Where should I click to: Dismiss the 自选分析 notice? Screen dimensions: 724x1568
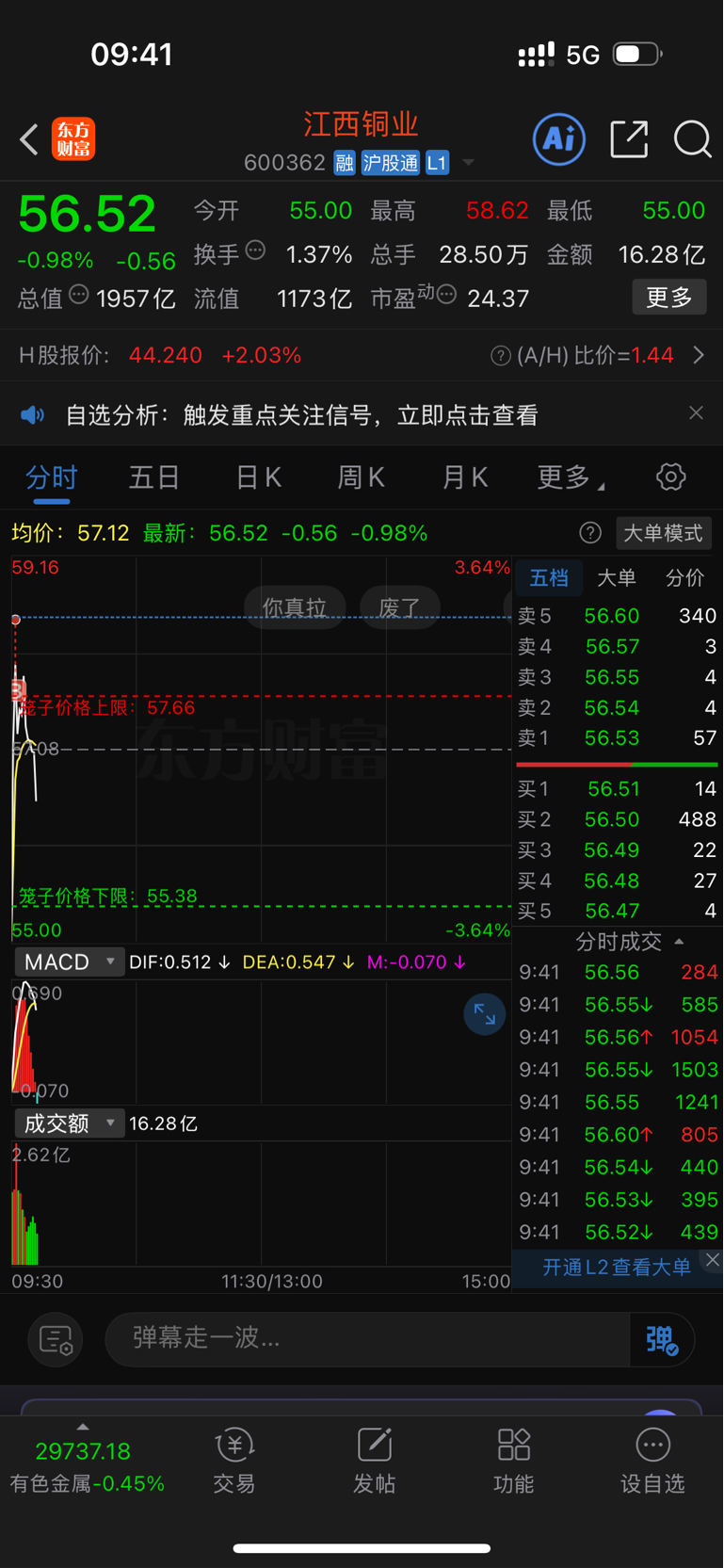(x=696, y=412)
